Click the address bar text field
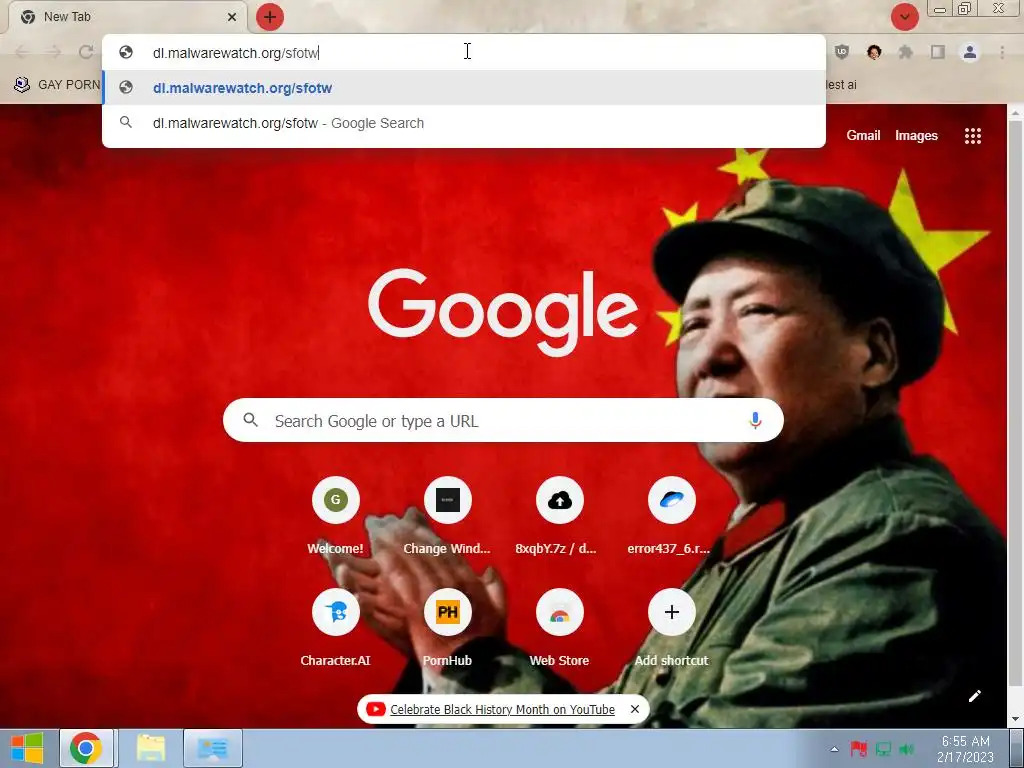The width and height of the screenshot is (1024, 768). click(x=464, y=53)
